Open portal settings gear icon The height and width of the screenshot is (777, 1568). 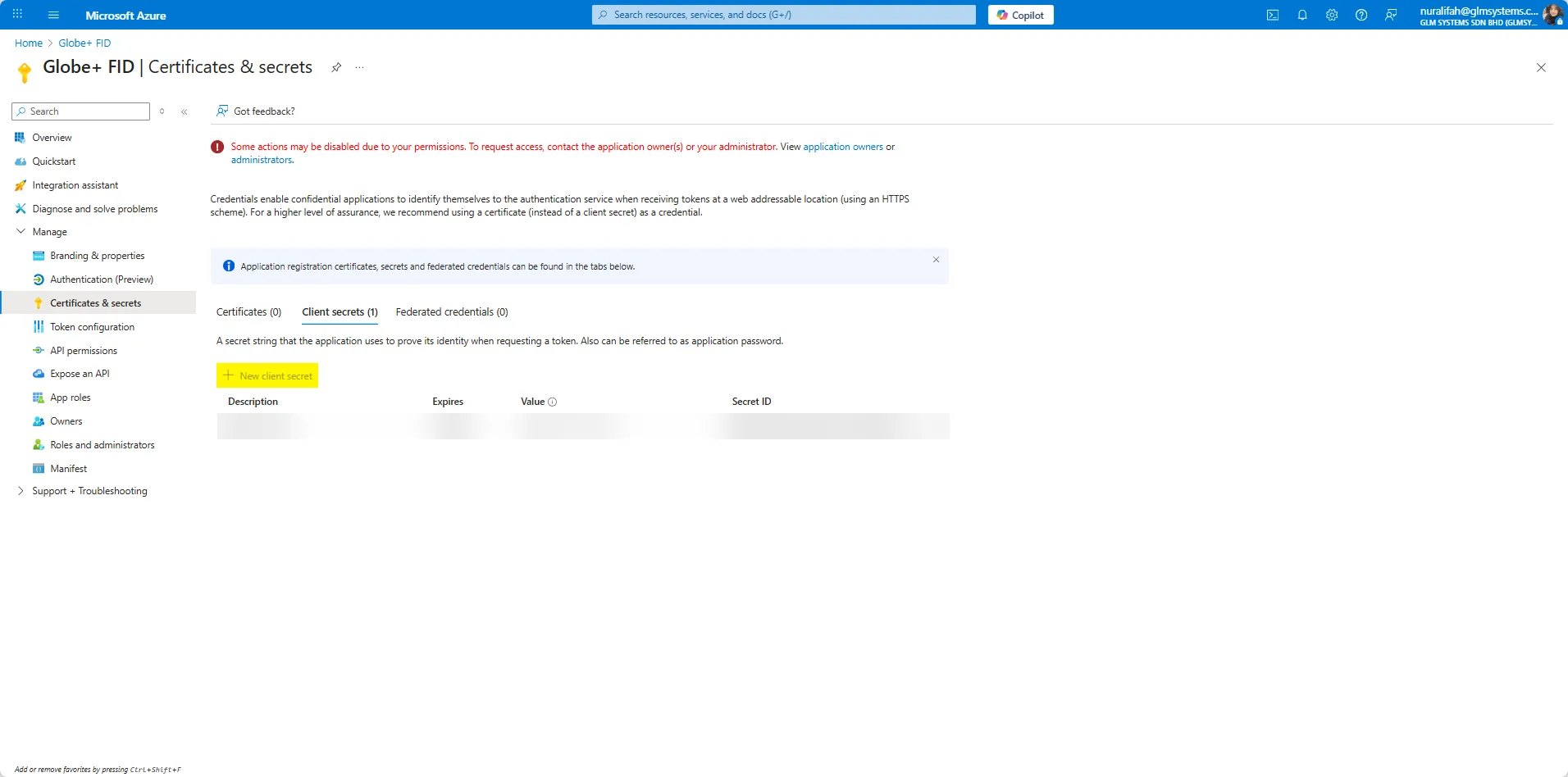pos(1331,15)
